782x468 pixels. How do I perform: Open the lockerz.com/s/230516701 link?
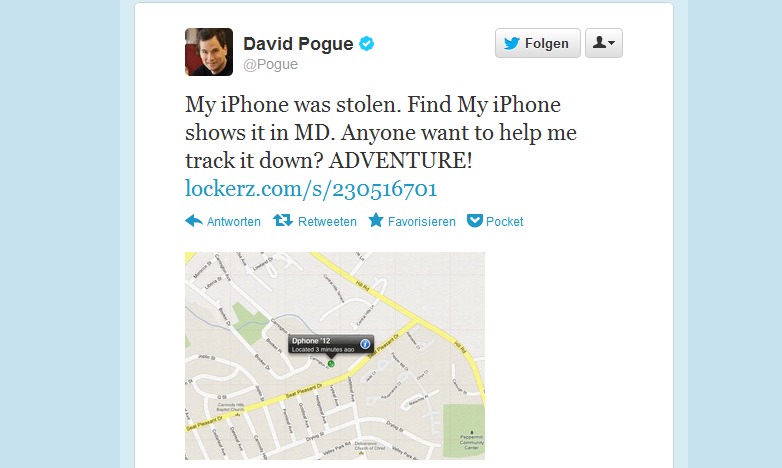coord(311,189)
